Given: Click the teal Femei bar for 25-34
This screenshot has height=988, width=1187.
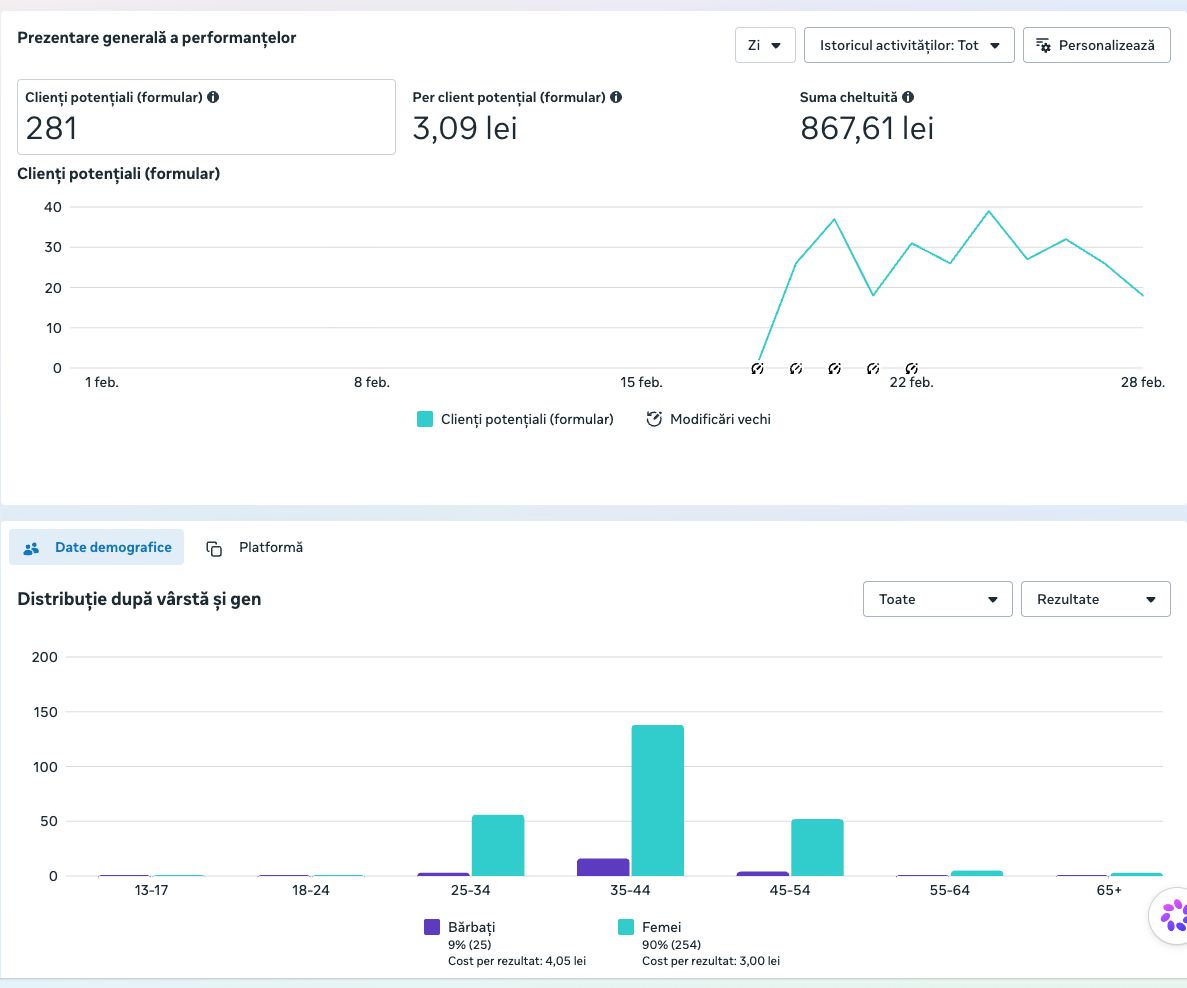Looking at the screenshot, I should pyautogui.click(x=498, y=846).
